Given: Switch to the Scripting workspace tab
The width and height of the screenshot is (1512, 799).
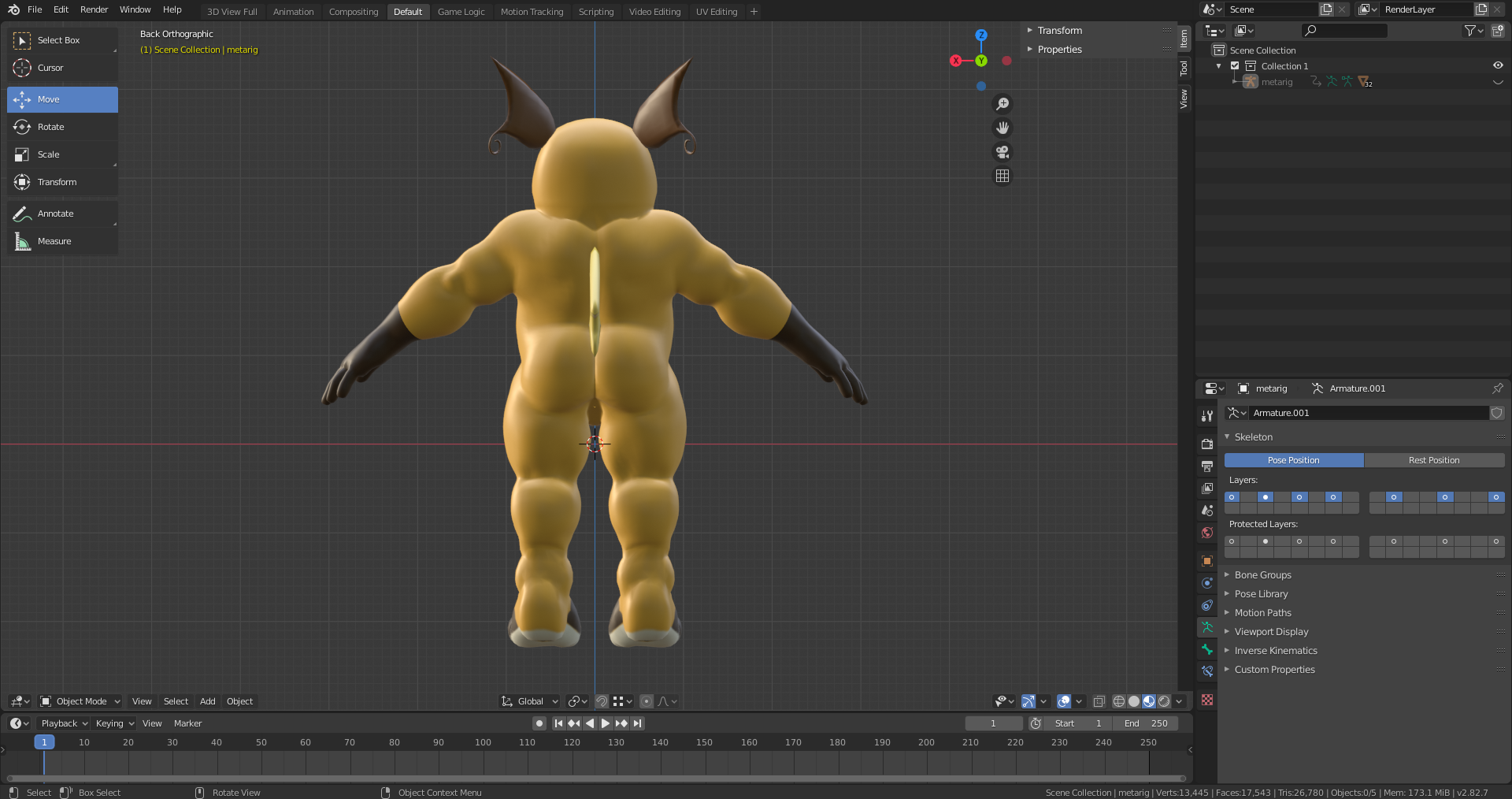Looking at the screenshot, I should (596, 12).
